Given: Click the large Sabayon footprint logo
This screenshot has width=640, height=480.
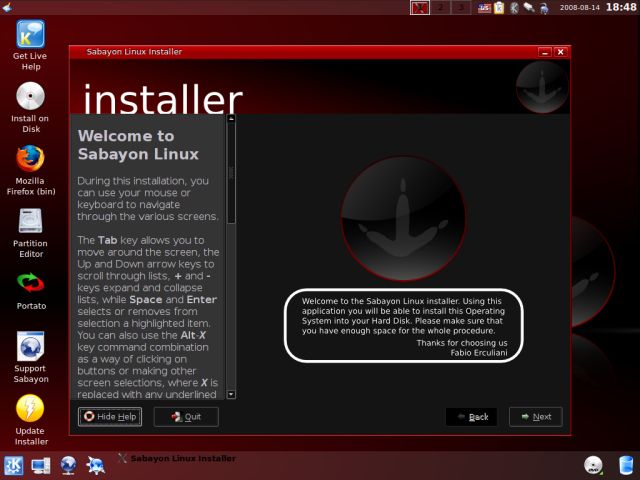Looking at the screenshot, I should click(403, 219).
